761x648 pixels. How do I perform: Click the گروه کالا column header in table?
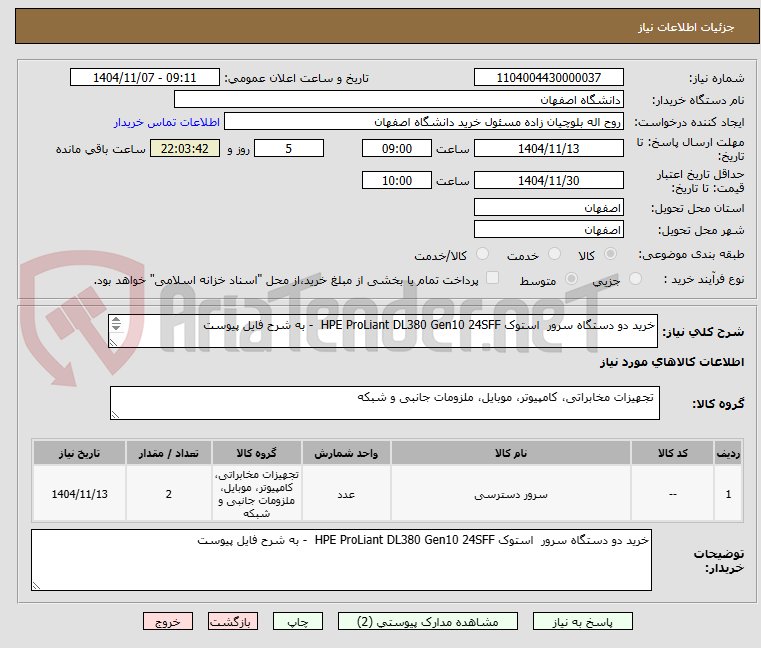257,453
